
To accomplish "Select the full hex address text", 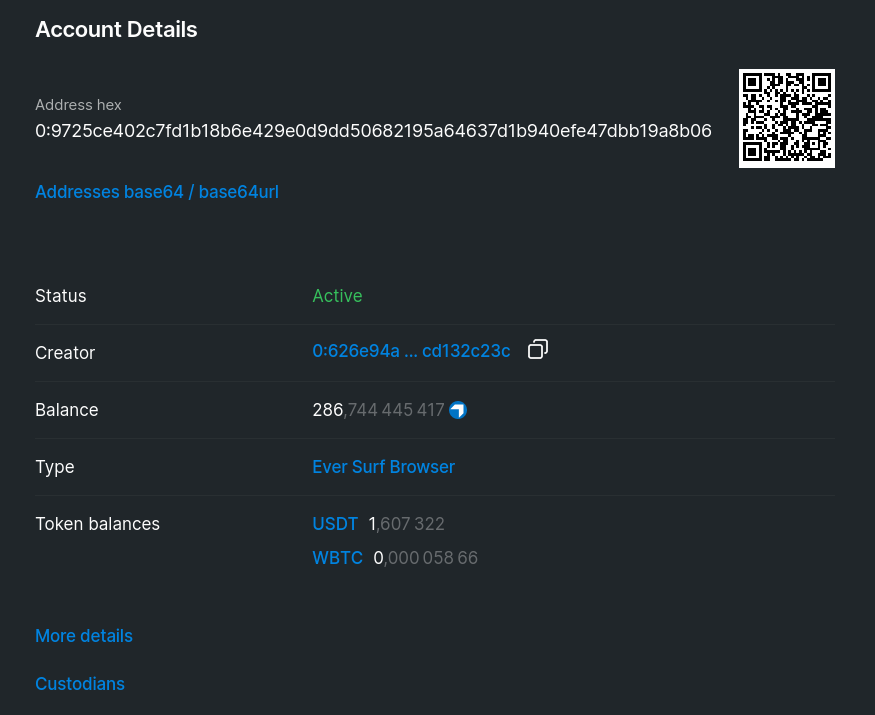I will [x=373, y=131].
